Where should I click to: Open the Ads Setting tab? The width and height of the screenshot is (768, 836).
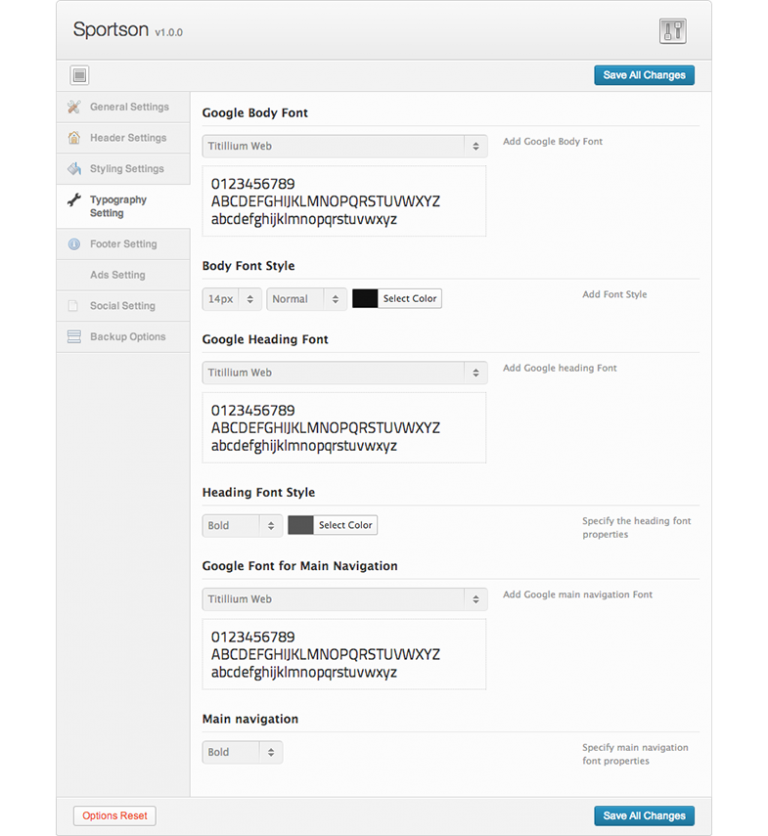tap(117, 275)
